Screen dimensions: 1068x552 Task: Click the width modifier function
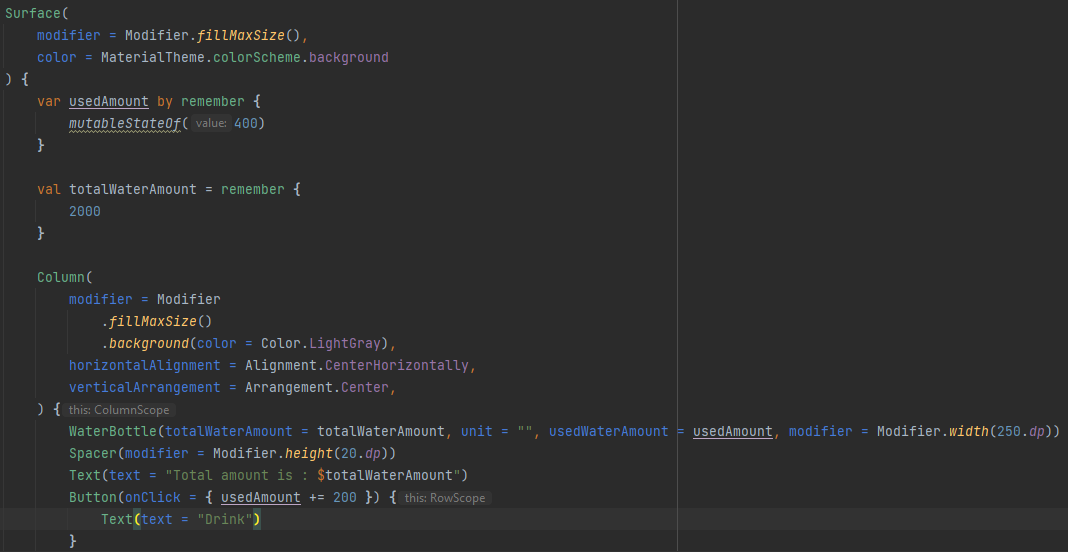pos(969,431)
